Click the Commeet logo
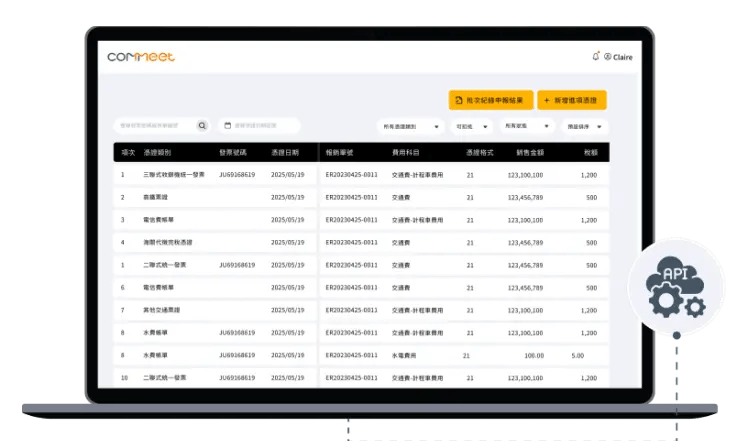This screenshot has height=442, width=748. coord(141,57)
